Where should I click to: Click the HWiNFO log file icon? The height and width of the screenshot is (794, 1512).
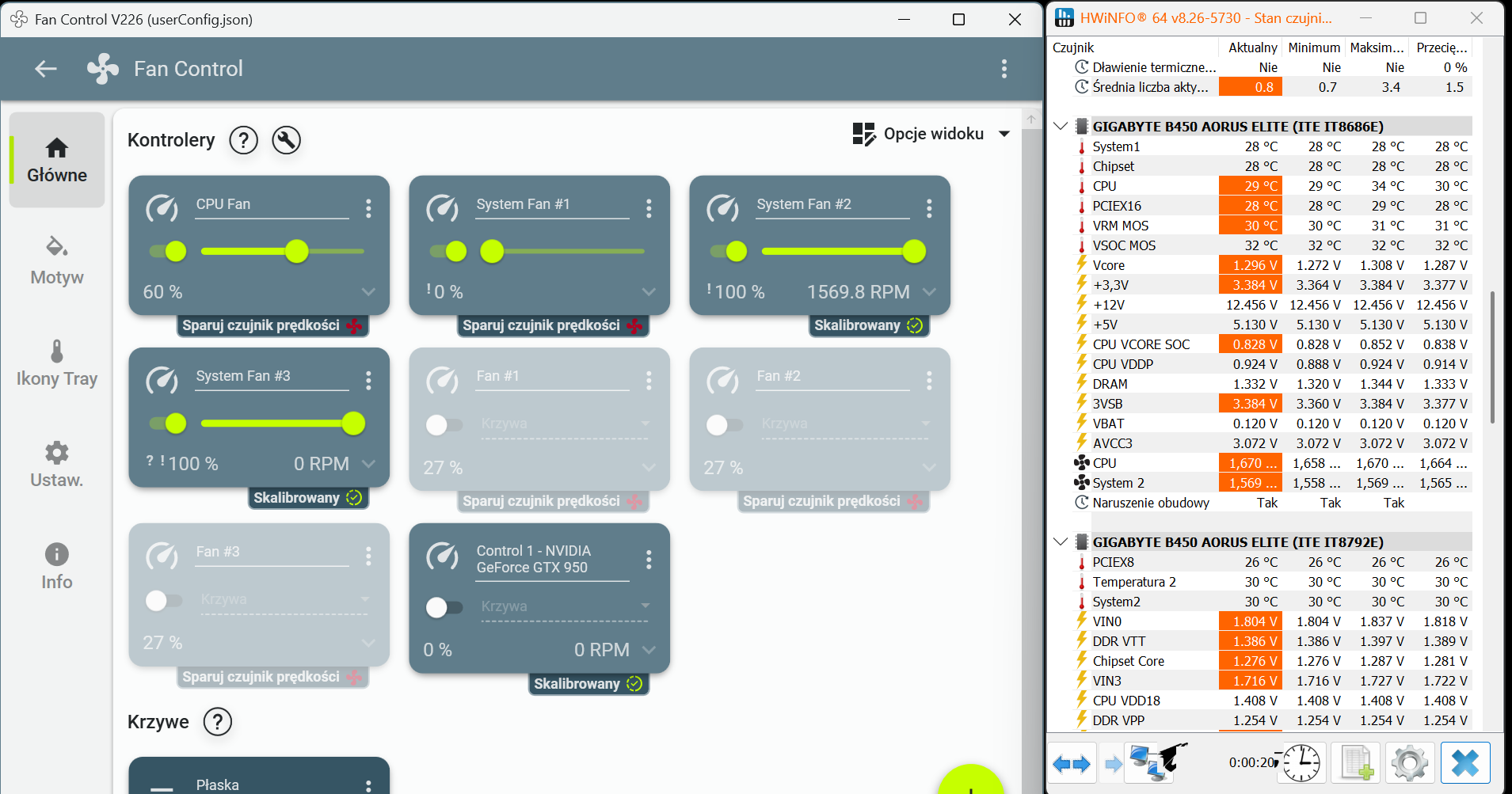pyautogui.click(x=1357, y=764)
